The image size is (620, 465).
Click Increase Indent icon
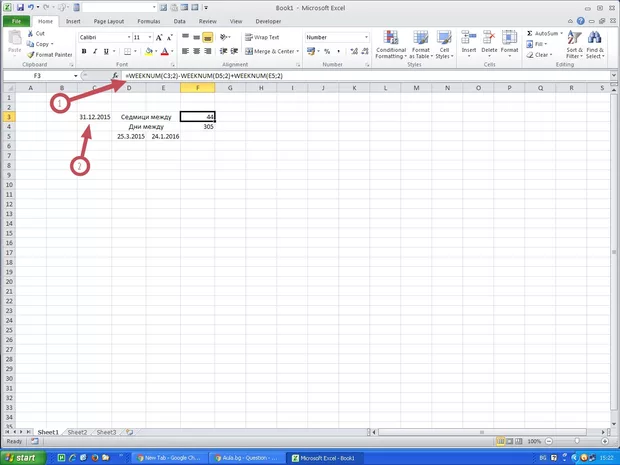(x=234, y=51)
